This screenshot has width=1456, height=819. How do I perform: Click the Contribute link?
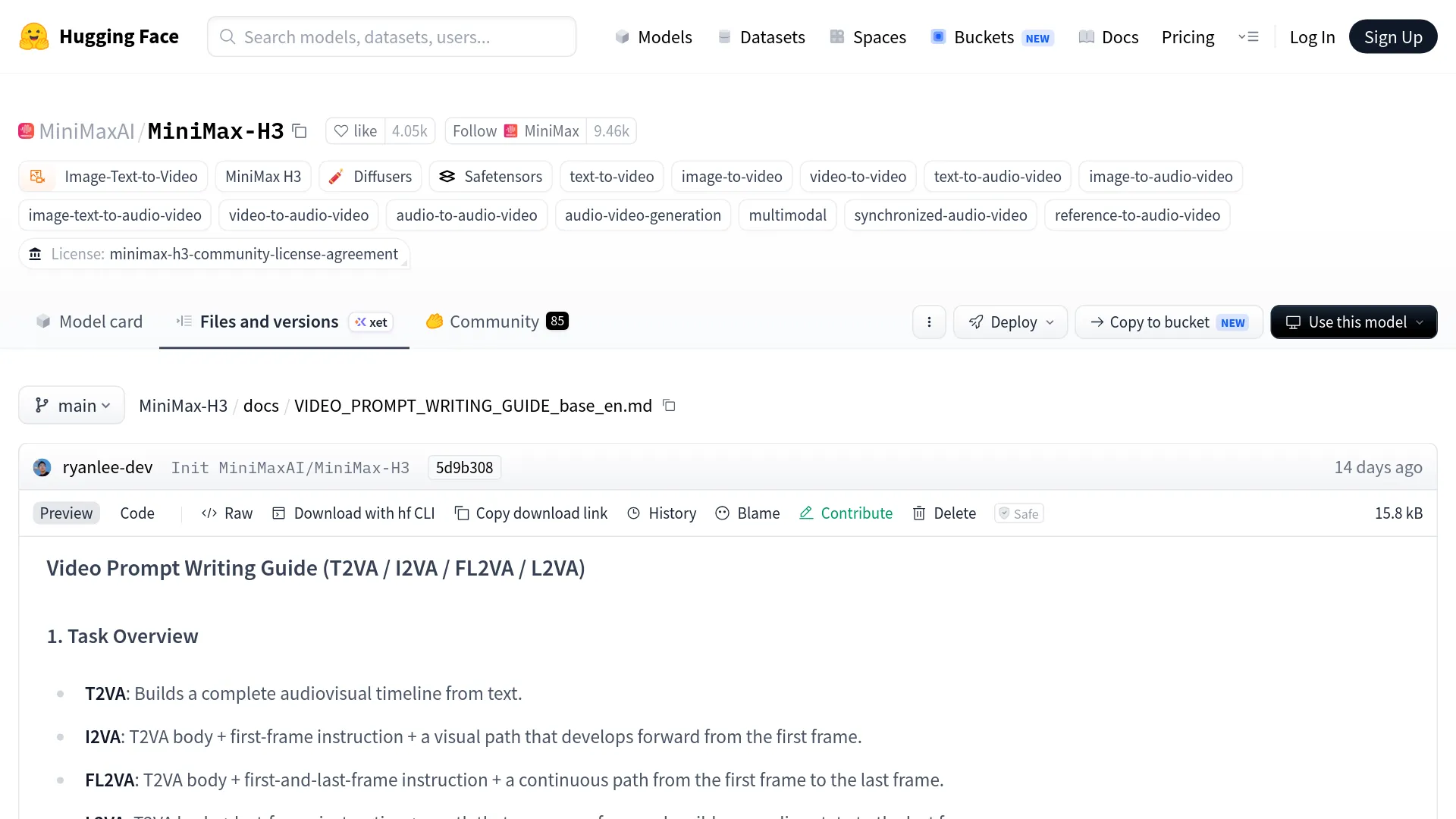point(846,513)
